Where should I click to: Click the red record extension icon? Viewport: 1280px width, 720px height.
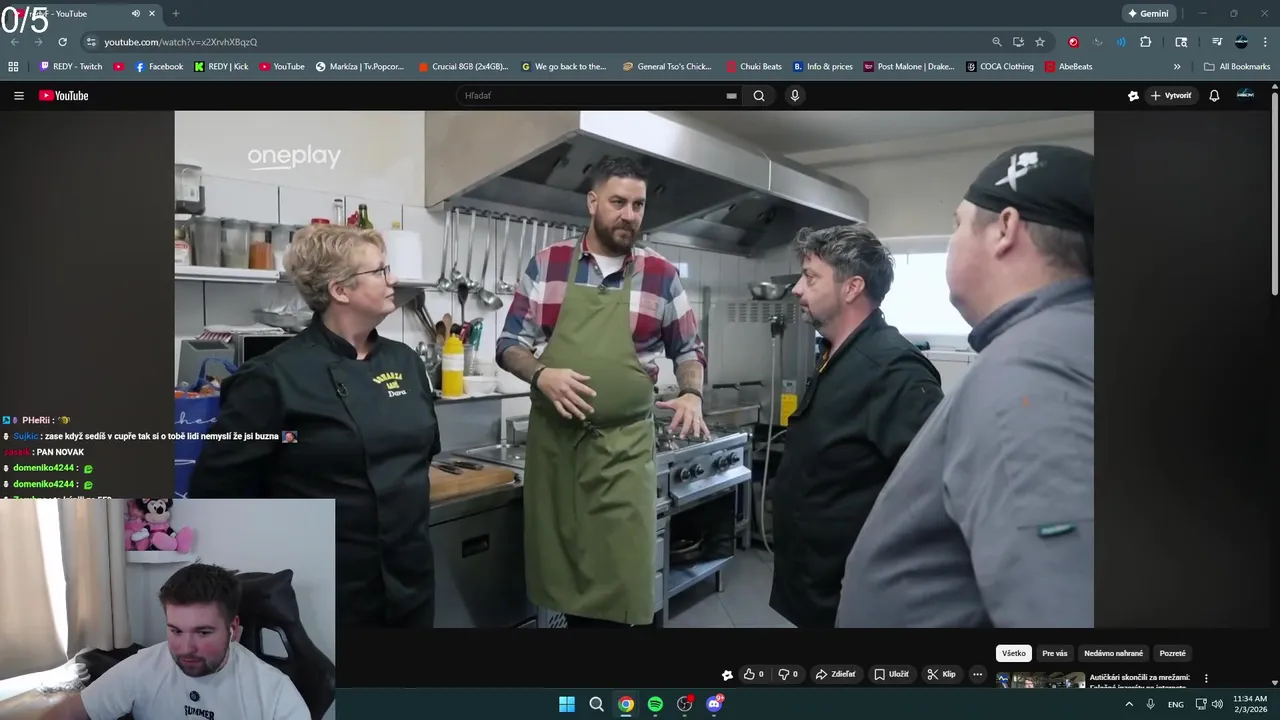pyautogui.click(x=1073, y=42)
